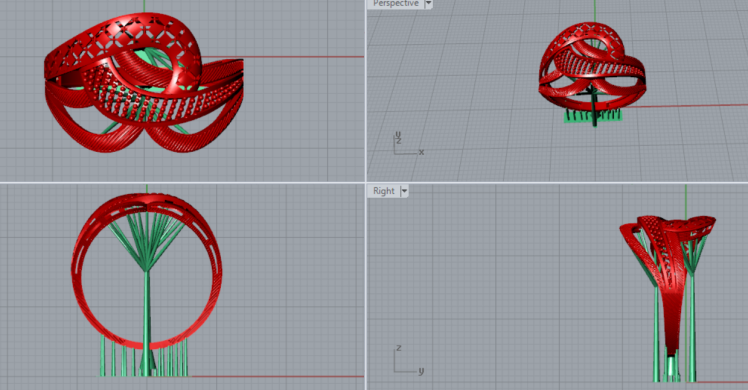Click the vertical divider between left and right viewports
This screenshot has width=748, height=390.
(x=365, y=195)
